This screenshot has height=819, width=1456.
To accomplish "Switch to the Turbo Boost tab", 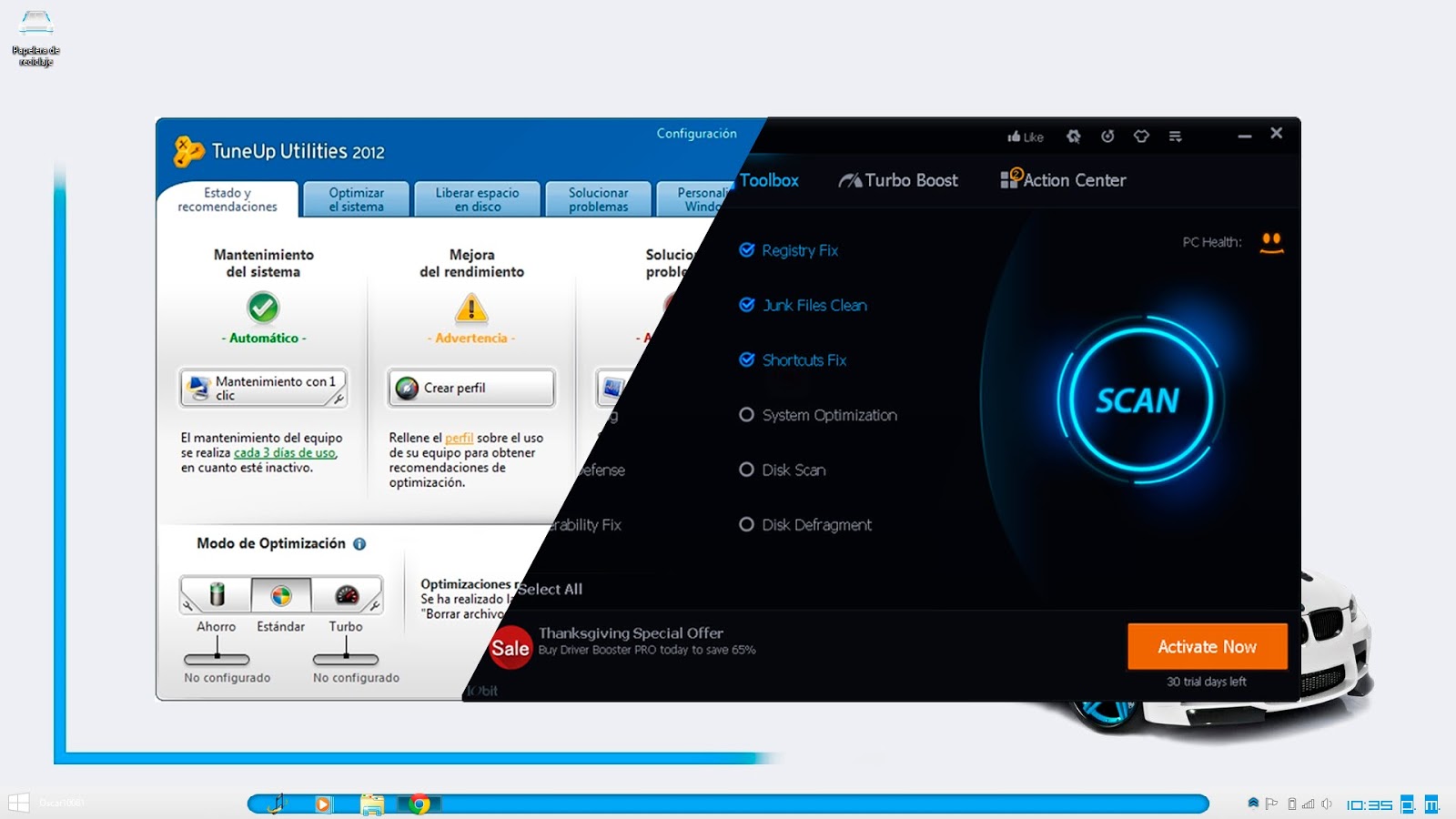I will click(x=898, y=180).
